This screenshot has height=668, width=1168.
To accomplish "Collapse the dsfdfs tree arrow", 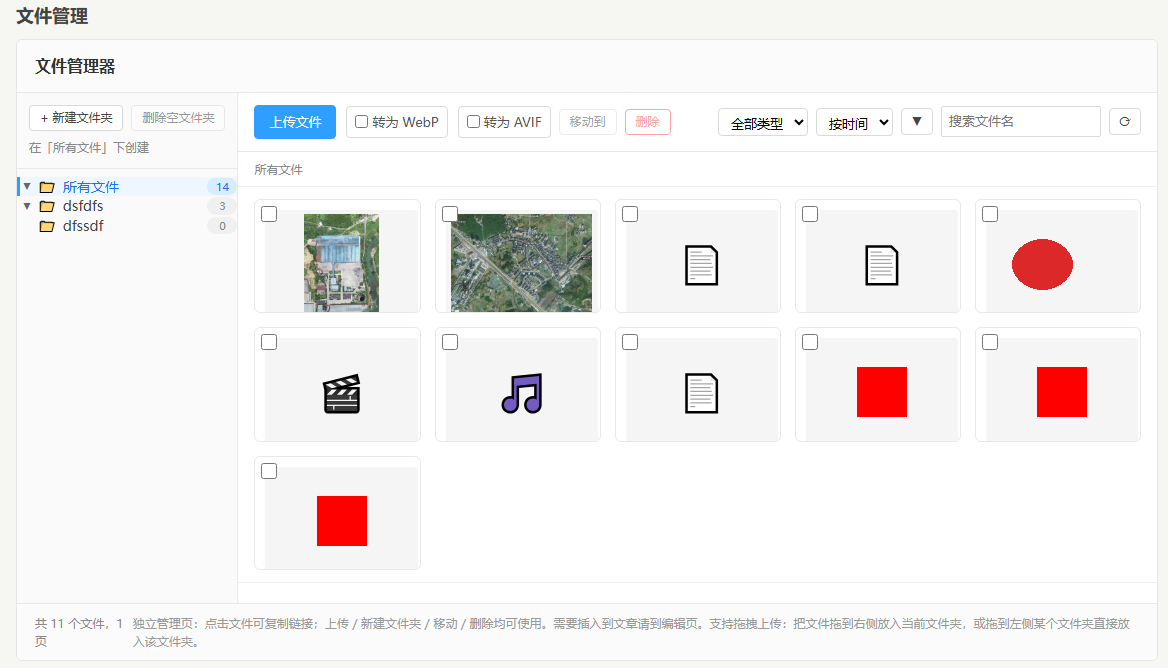I will point(27,206).
